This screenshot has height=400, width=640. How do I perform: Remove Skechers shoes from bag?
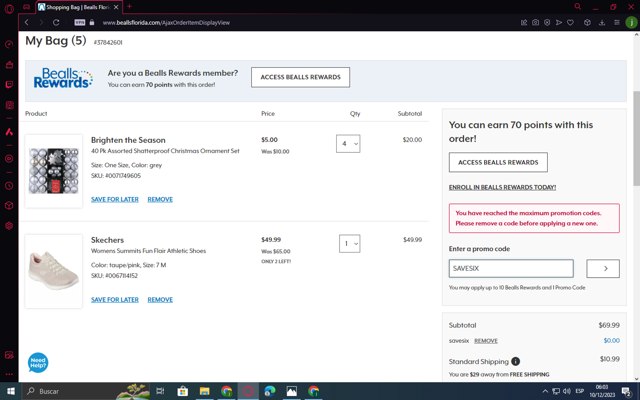(x=160, y=299)
